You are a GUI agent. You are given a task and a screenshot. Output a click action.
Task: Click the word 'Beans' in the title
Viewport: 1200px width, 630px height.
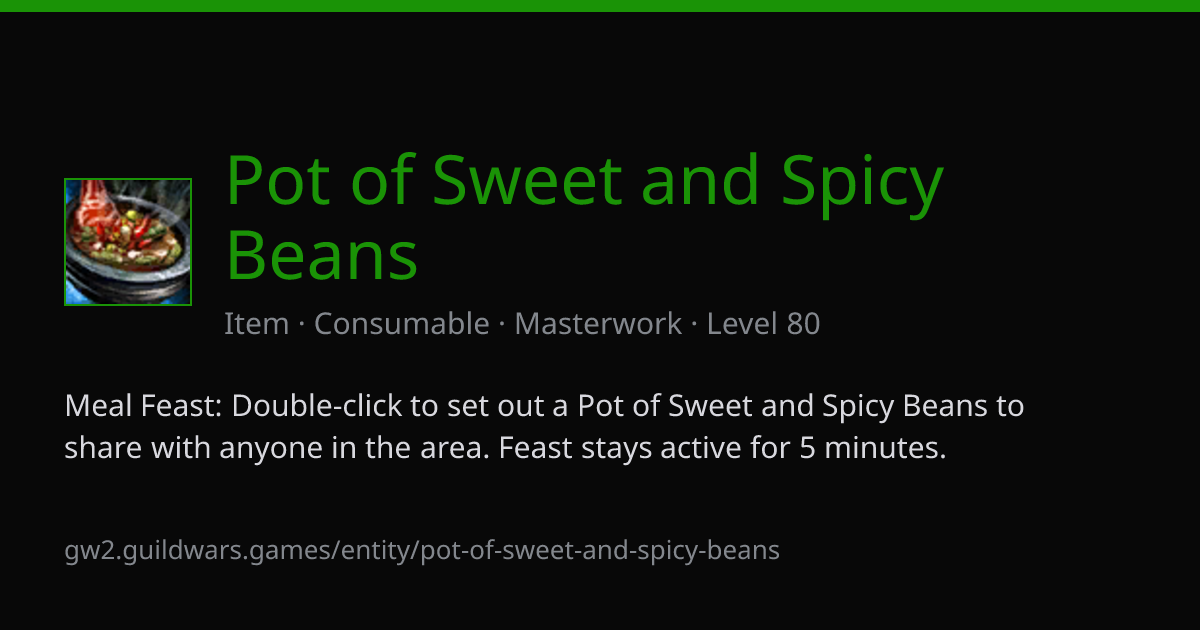322,254
